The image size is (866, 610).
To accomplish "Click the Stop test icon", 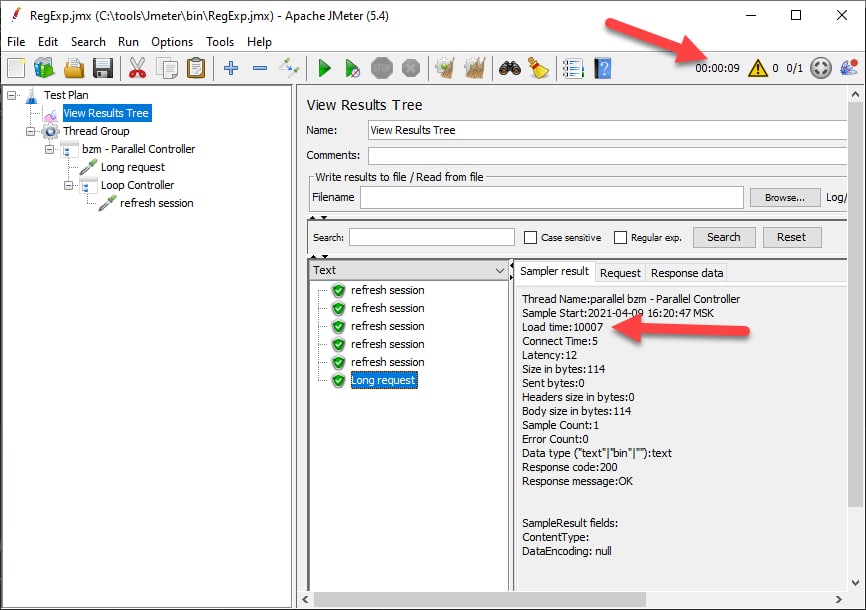I will click(382, 69).
